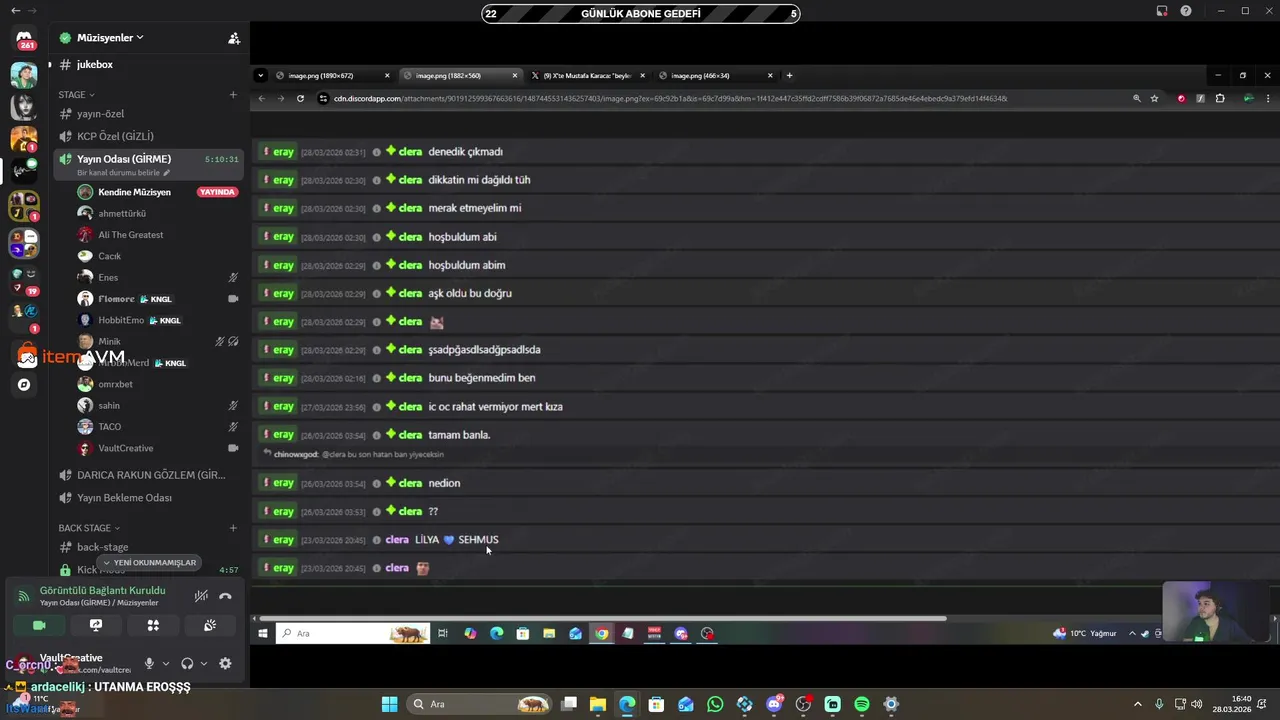The image size is (1280, 720).
Task: Toggle noise suppression icon in voice panel
Action: click(201, 596)
